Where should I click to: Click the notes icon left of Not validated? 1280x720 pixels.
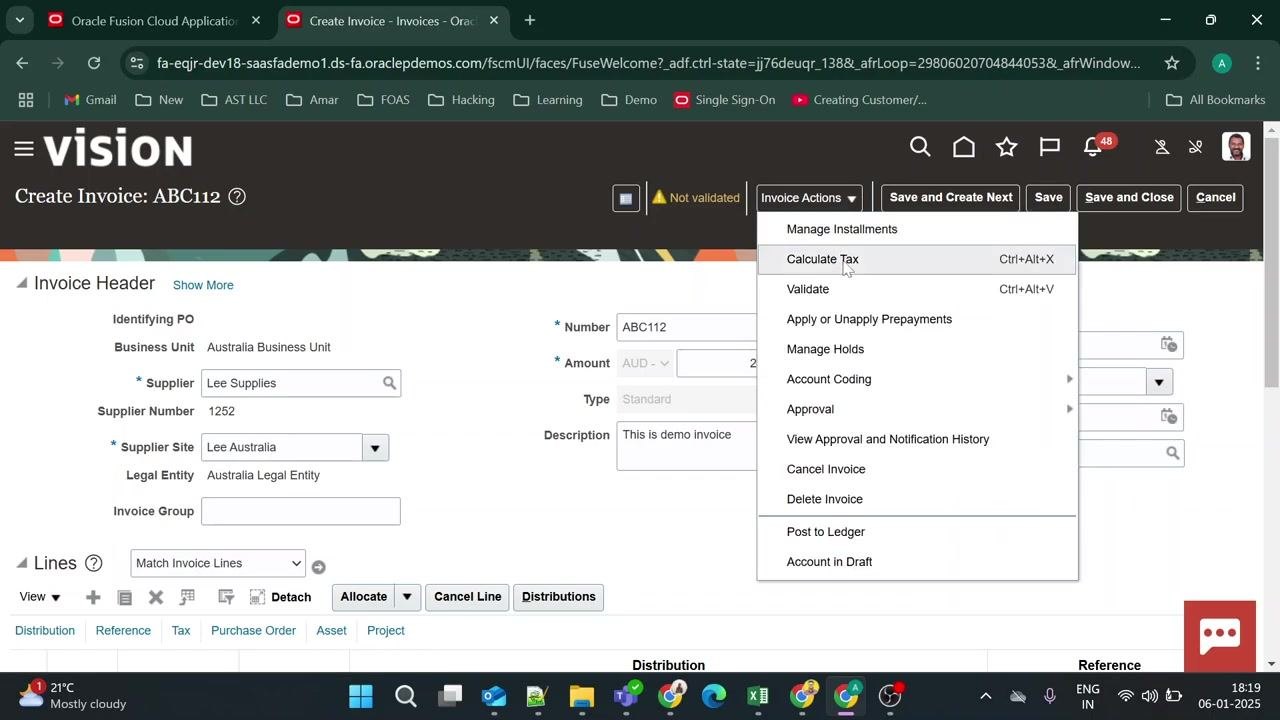[x=626, y=198]
